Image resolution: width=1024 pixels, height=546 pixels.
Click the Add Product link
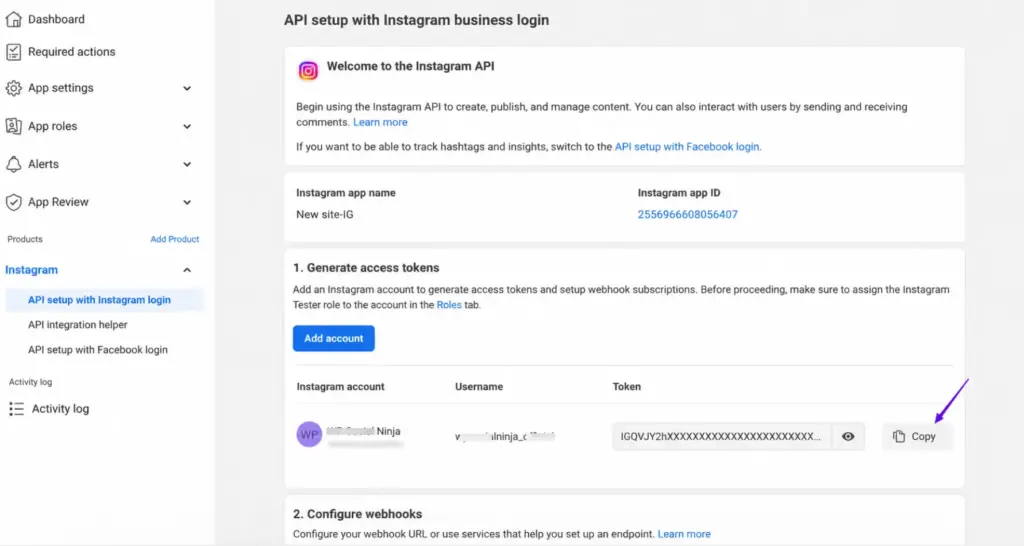174,239
